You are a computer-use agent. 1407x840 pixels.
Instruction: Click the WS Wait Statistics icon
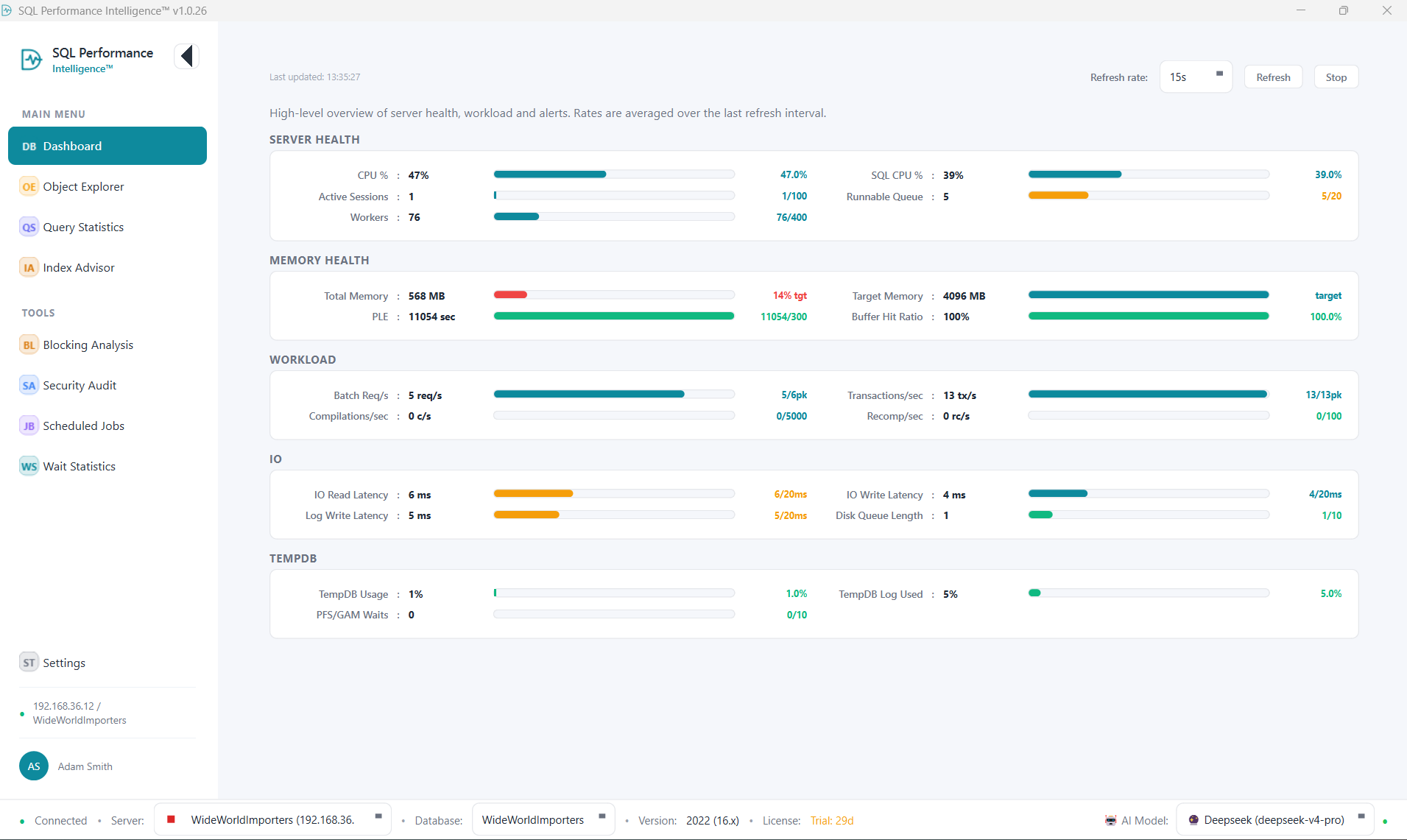(29, 467)
